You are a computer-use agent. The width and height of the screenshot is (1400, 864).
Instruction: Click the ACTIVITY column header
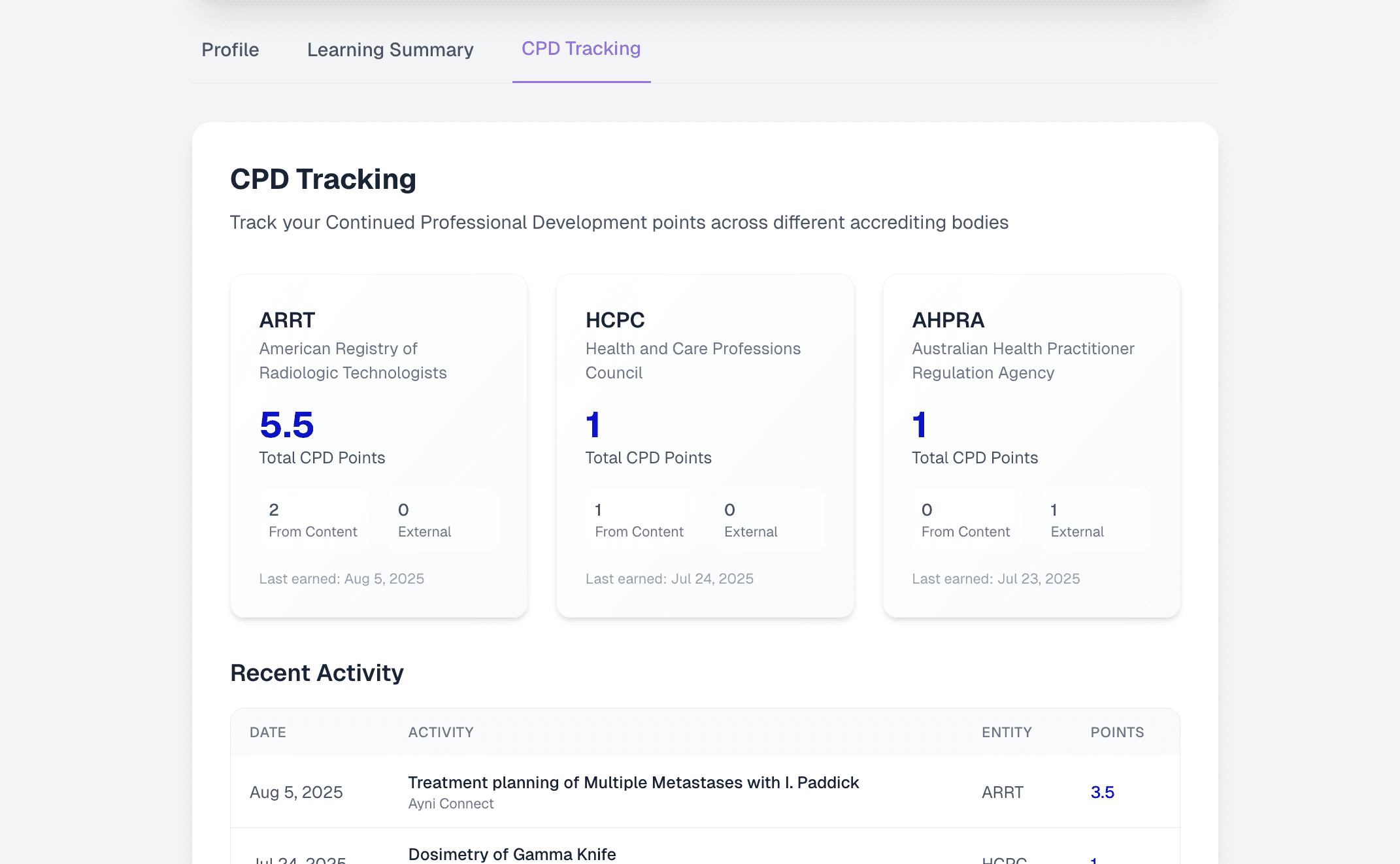[441, 733]
